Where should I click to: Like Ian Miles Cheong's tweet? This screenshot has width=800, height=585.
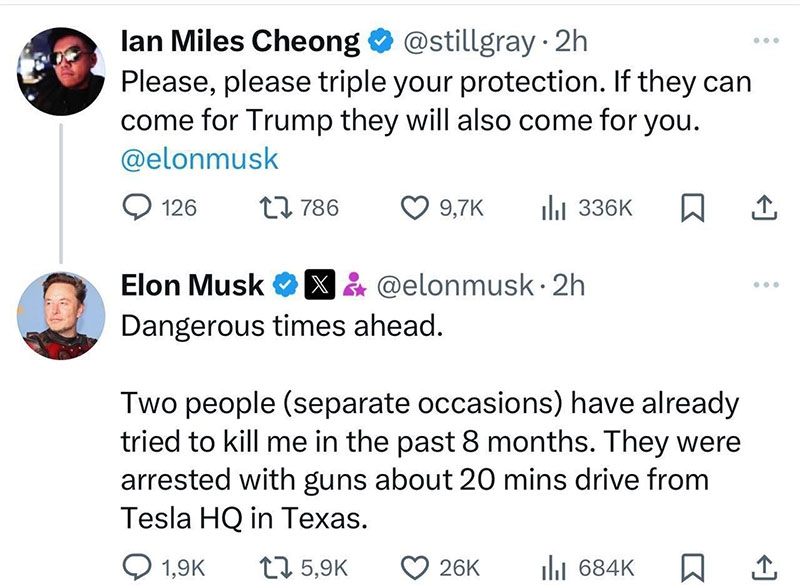(x=414, y=207)
